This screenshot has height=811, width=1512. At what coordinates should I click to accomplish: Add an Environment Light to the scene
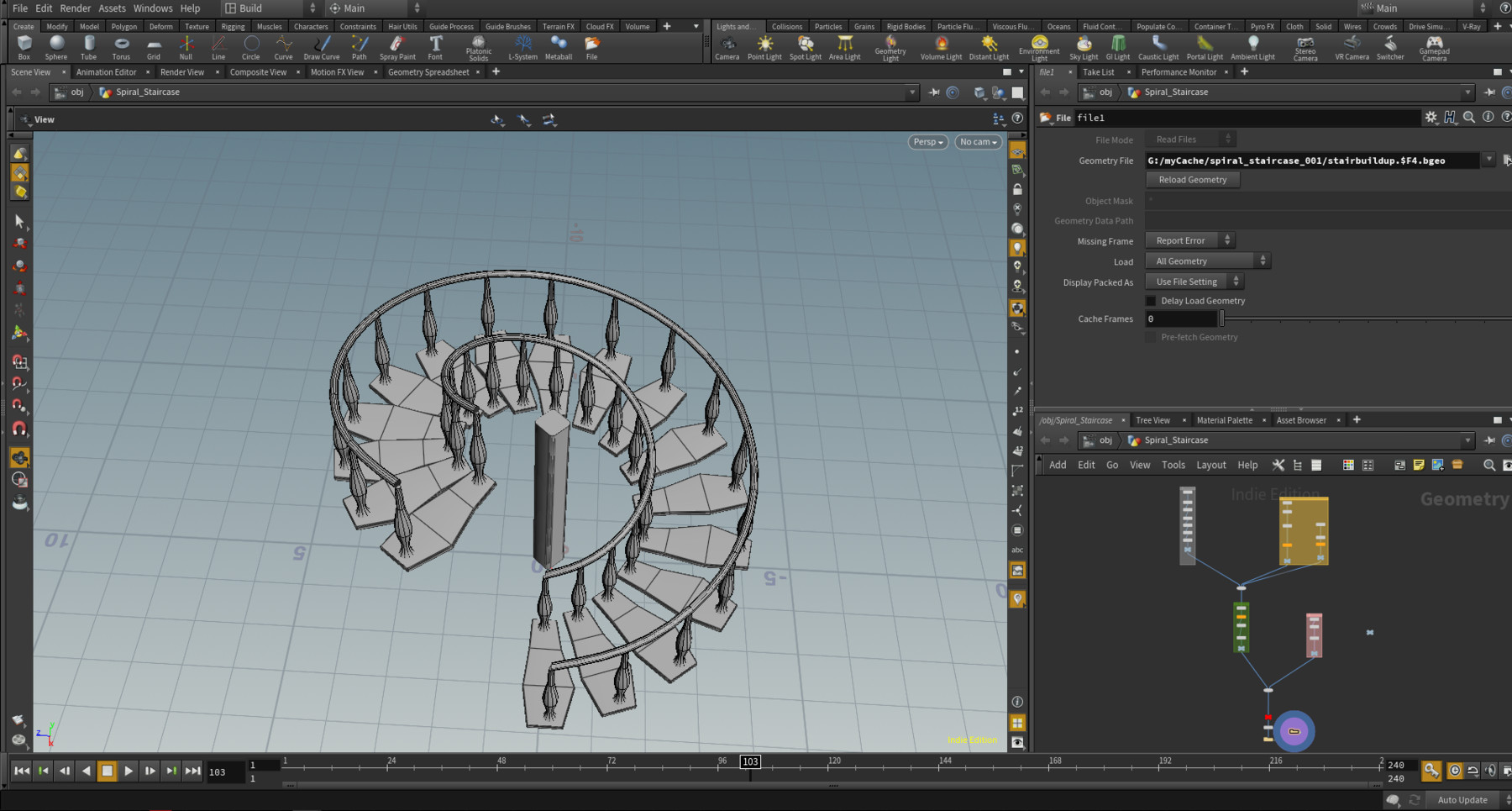(1039, 48)
